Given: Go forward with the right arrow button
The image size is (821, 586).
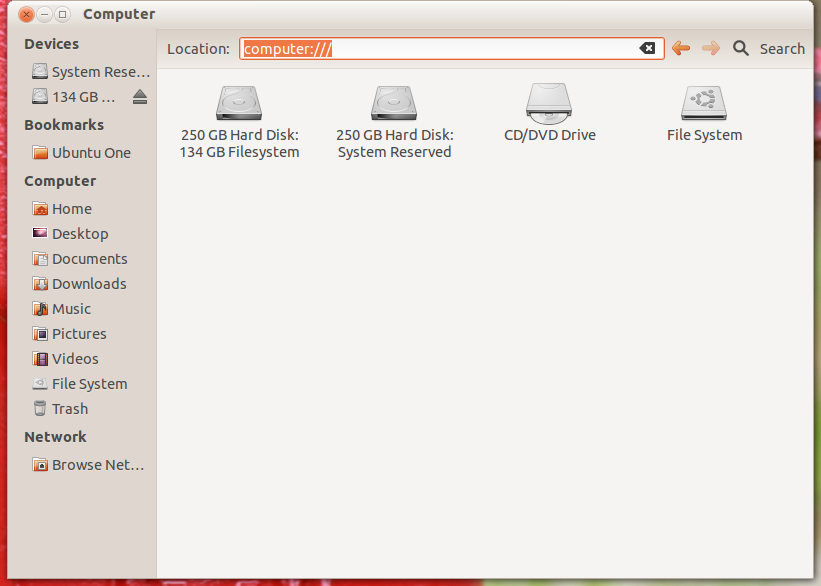Looking at the screenshot, I should coord(711,49).
